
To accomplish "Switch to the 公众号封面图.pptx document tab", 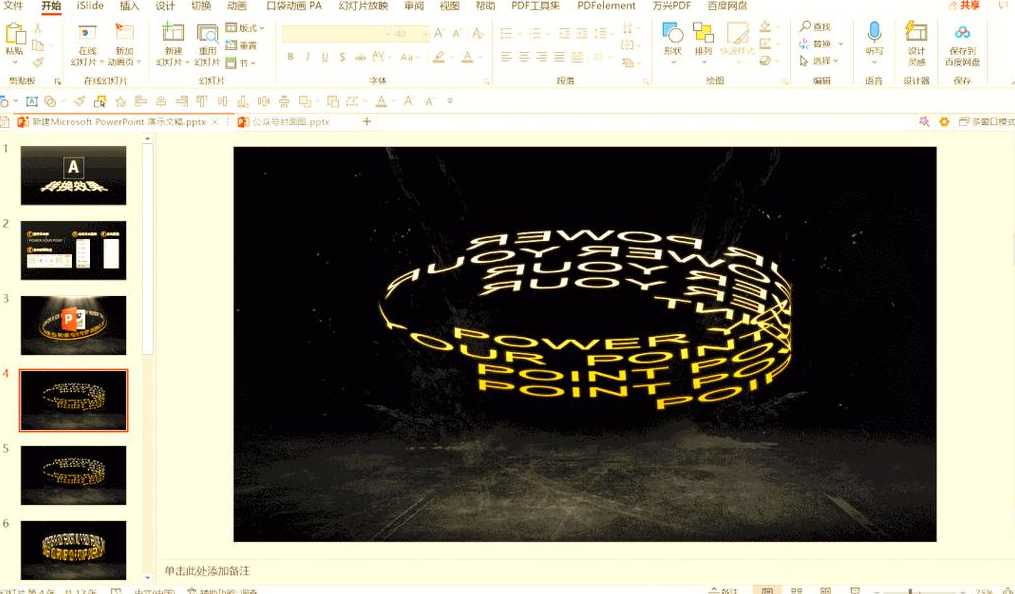I will coord(284,122).
